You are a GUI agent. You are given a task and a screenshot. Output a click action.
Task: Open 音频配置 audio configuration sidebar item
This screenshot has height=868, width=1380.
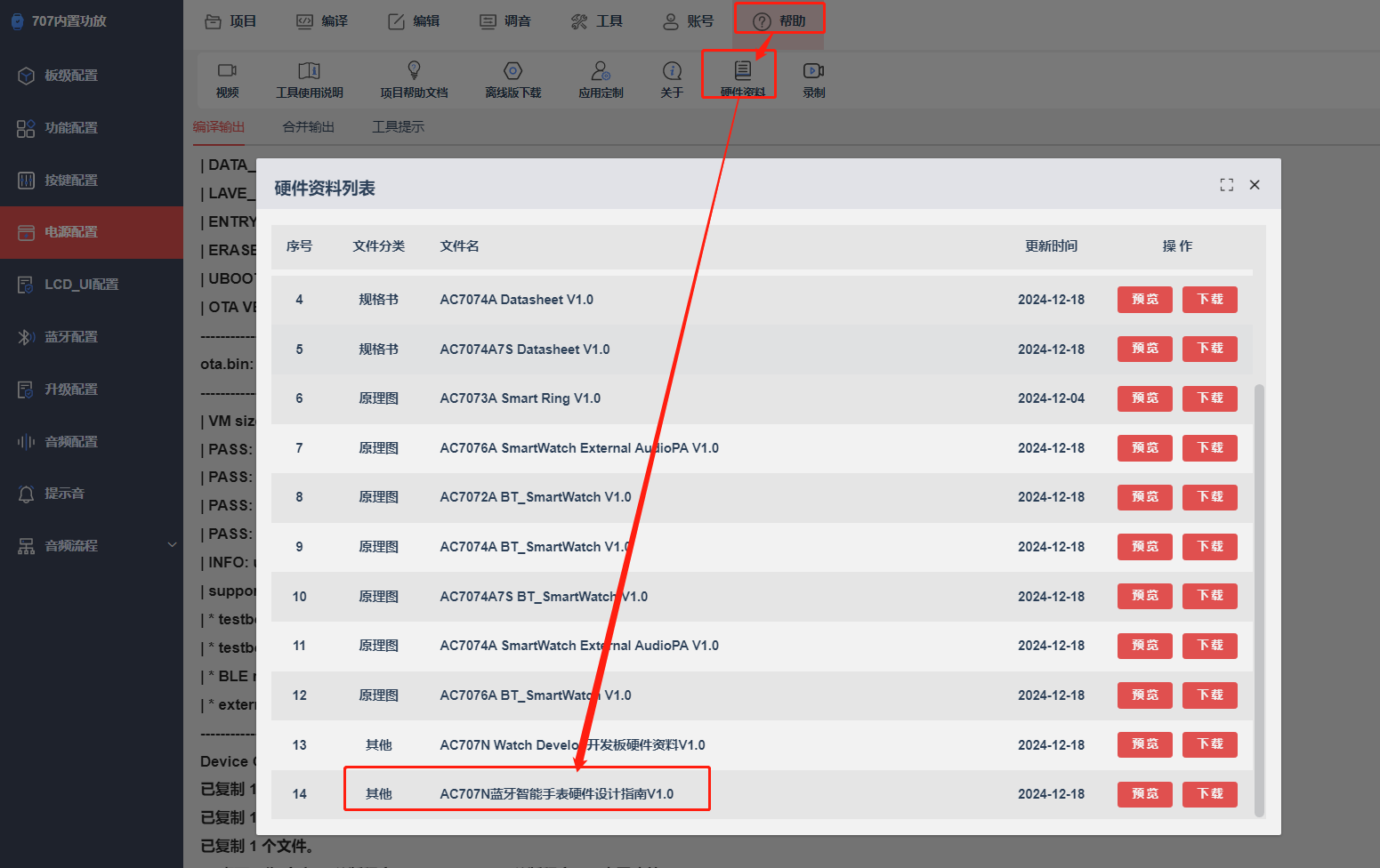92,442
